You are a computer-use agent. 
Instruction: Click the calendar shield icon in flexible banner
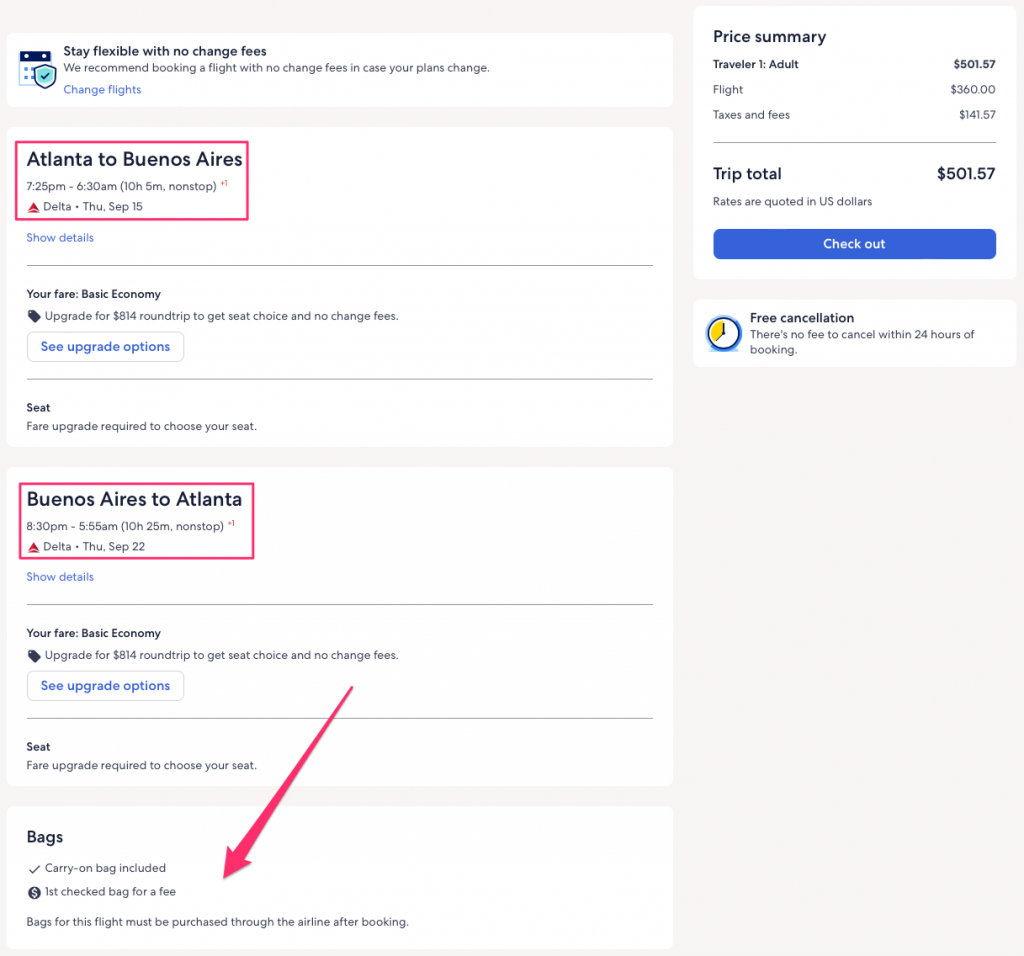tap(38, 69)
